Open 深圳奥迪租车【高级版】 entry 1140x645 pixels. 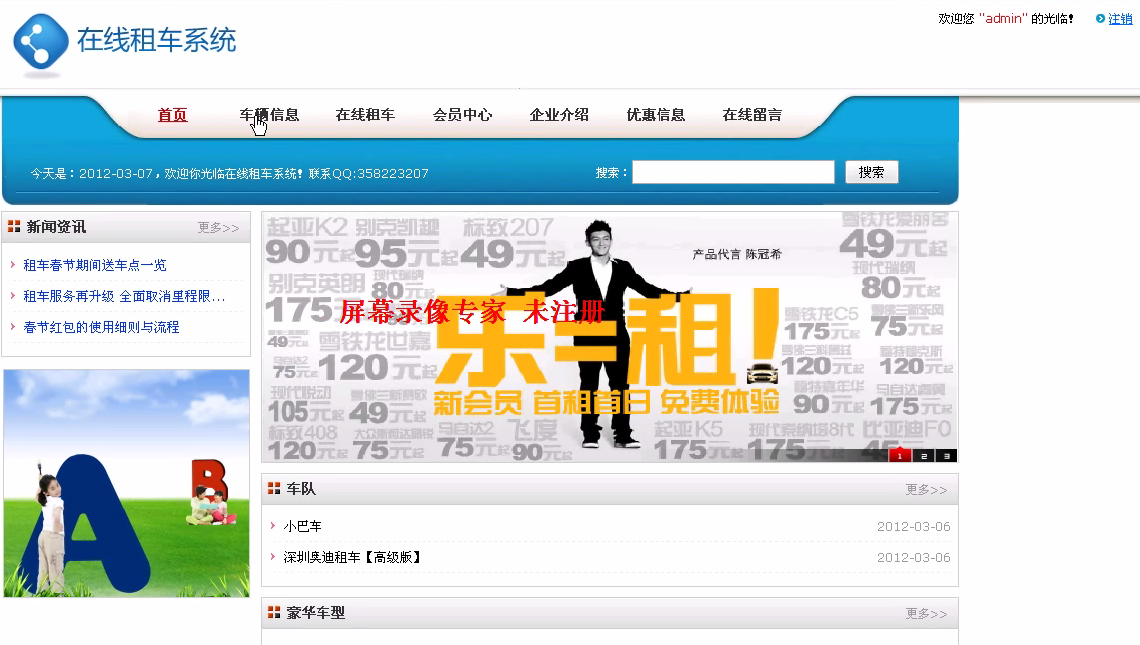(353, 558)
